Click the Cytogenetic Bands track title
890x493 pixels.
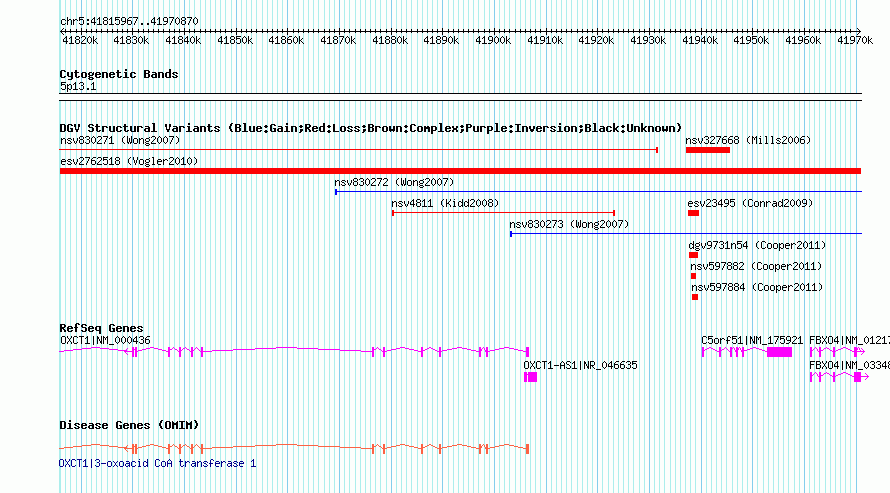pyautogui.click(x=119, y=74)
